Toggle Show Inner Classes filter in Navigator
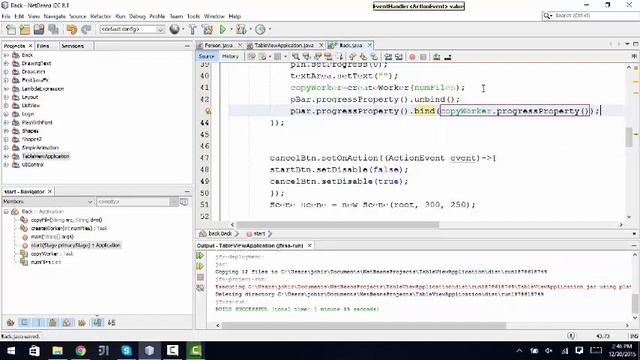Image resolution: width=640 pixels, height=360 pixels. click(67, 323)
